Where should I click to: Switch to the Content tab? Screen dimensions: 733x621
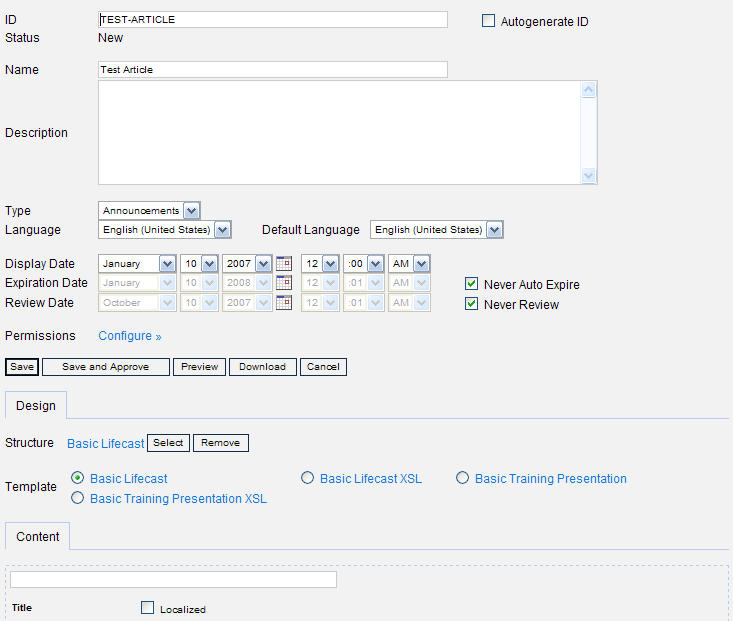click(x=37, y=536)
